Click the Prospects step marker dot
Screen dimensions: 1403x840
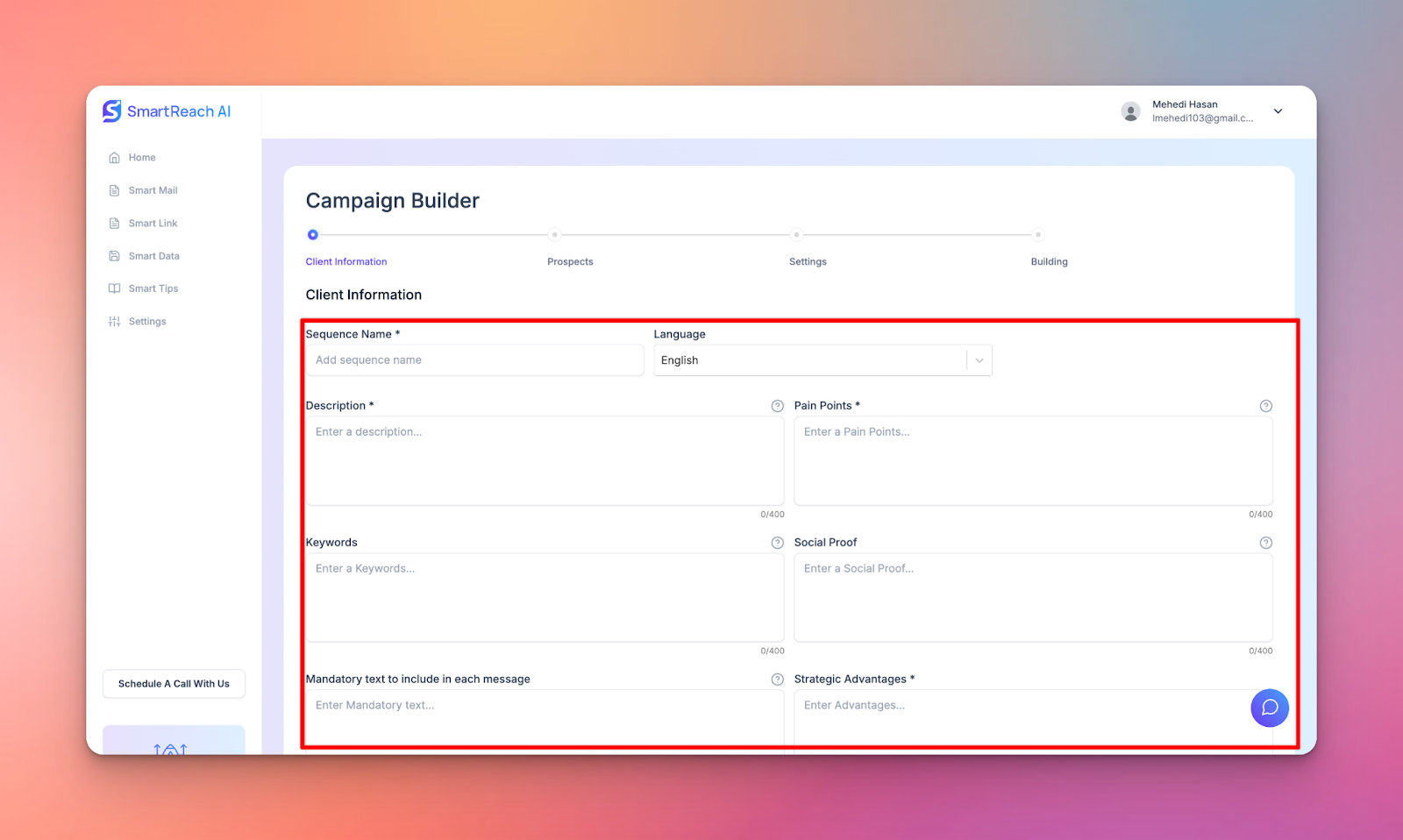tap(554, 235)
